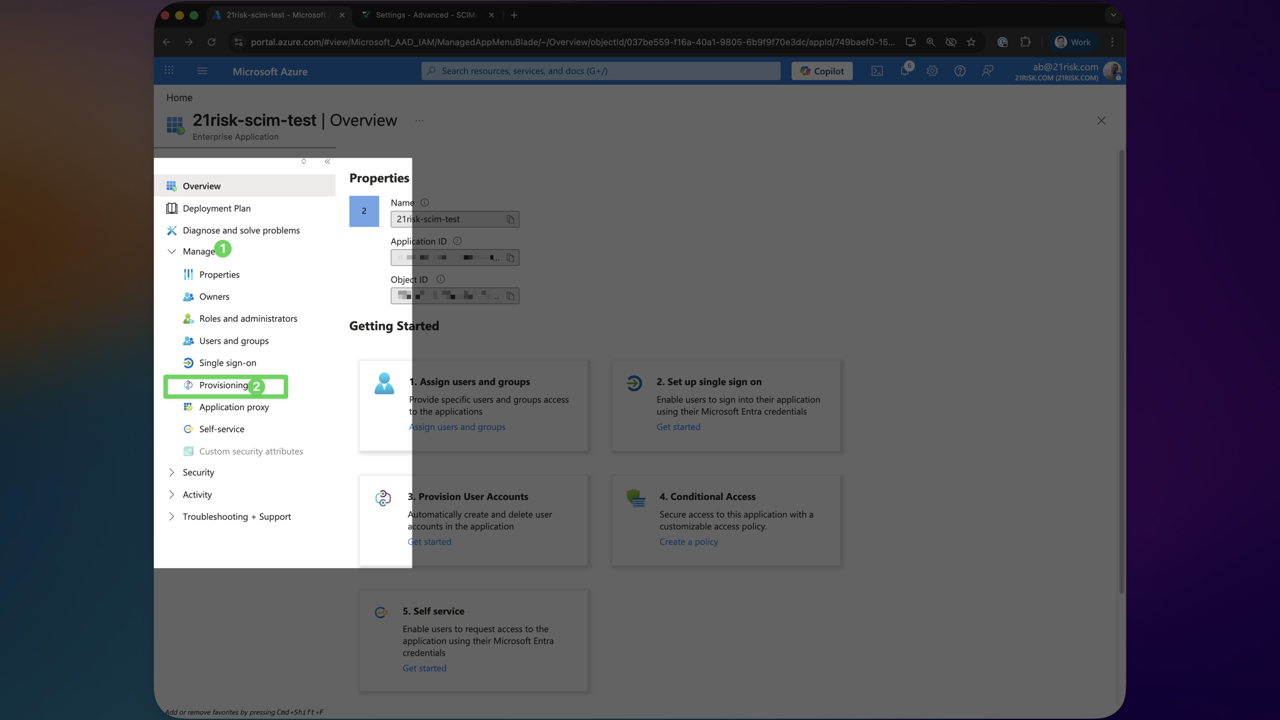Open the Copilot panel in the top bar
This screenshot has width=1280, height=720.
pyautogui.click(x=821, y=70)
